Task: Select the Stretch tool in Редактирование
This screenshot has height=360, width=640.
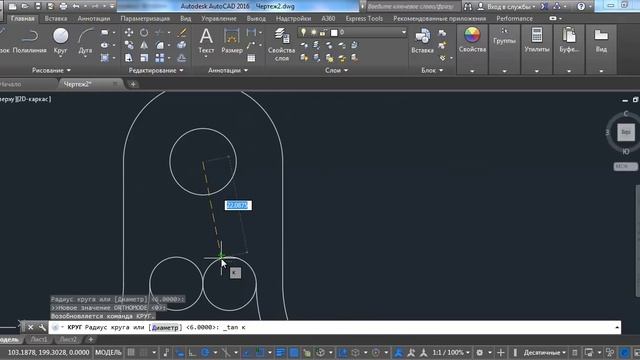Action: pyautogui.click(x=129, y=58)
